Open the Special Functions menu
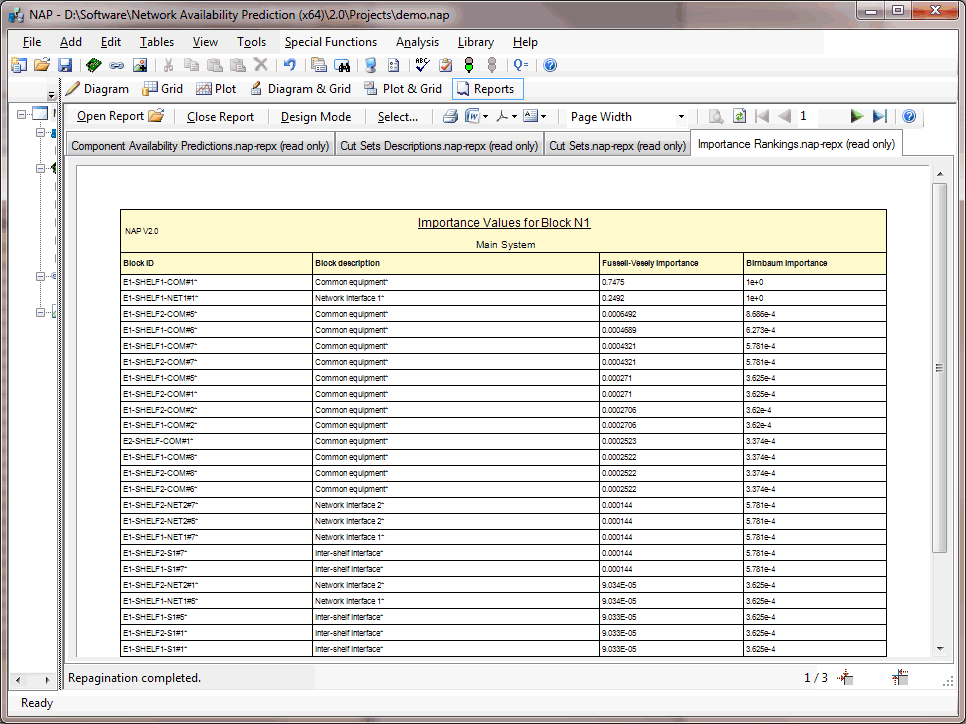This screenshot has width=966, height=724. click(x=330, y=42)
